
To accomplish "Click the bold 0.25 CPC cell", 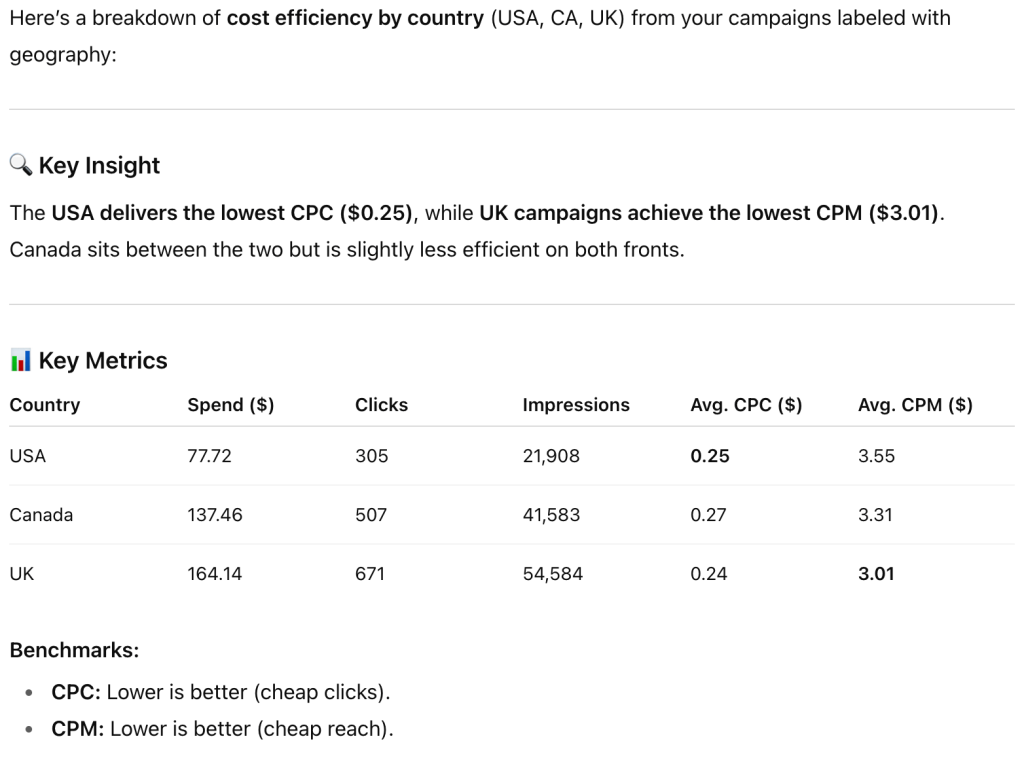I will [710, 456].
